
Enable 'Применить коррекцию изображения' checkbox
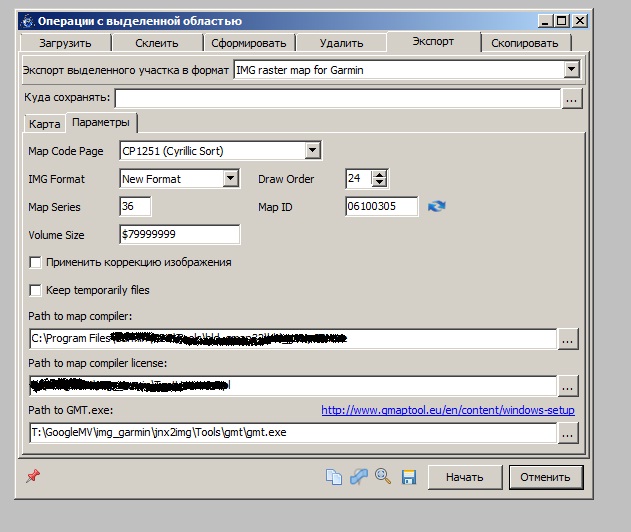point(37,262)
